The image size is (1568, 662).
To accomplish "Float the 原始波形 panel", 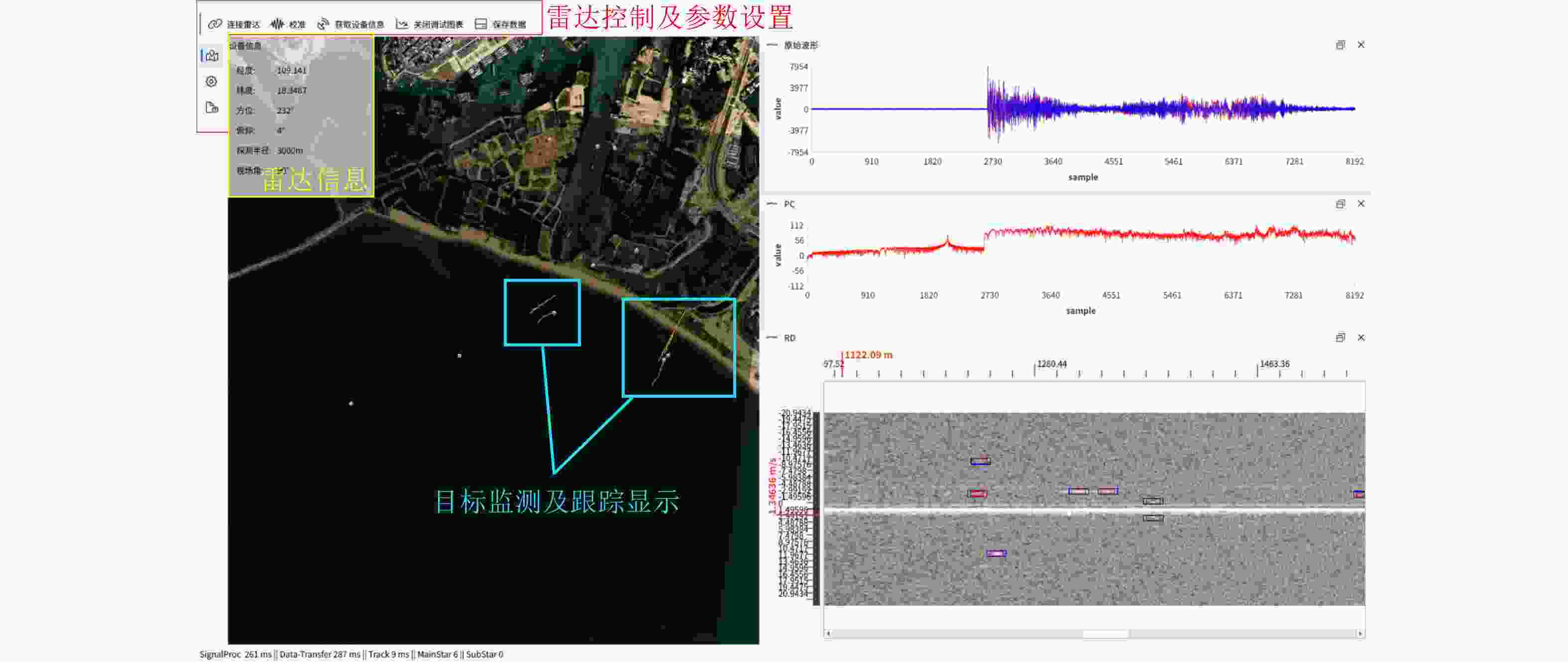I will (x=1340, y=45).
